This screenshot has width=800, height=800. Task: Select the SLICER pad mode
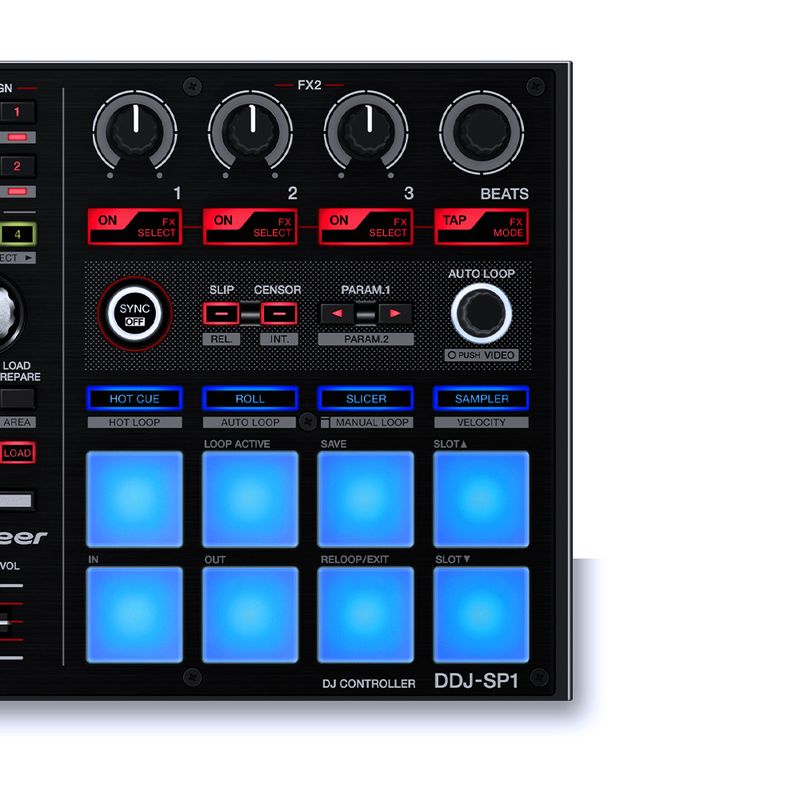coord(366,398)
